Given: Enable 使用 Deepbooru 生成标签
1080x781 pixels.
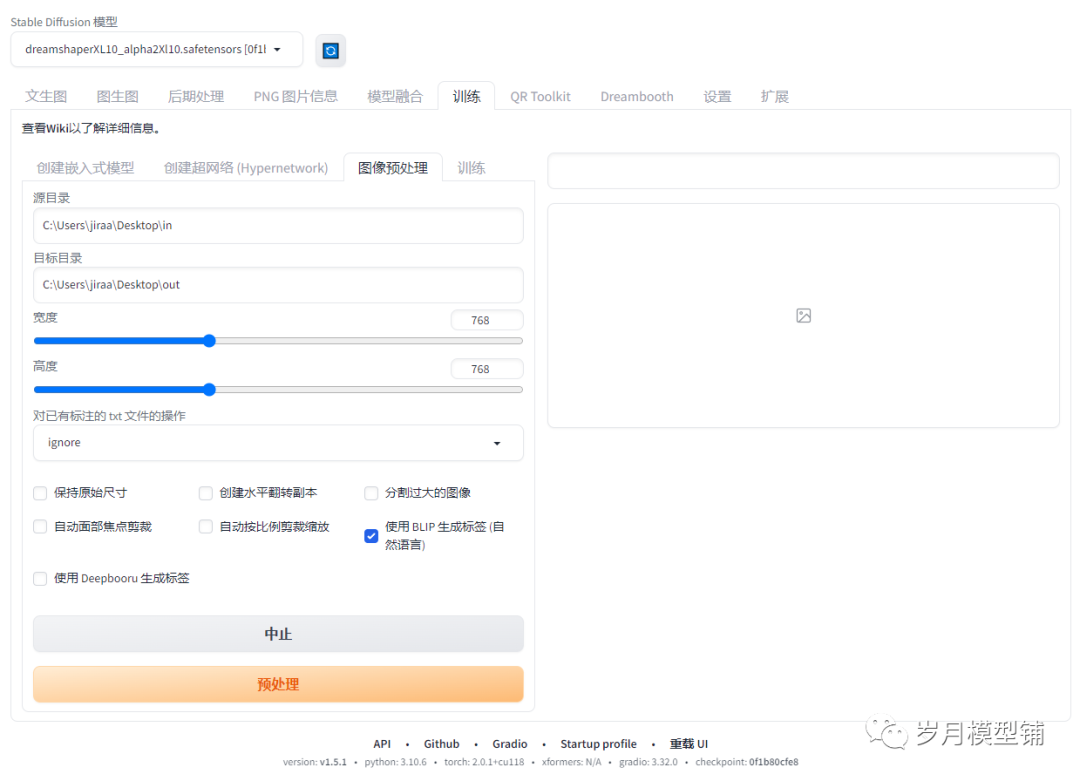Looking at the screenshot, I should pos(39,578).
